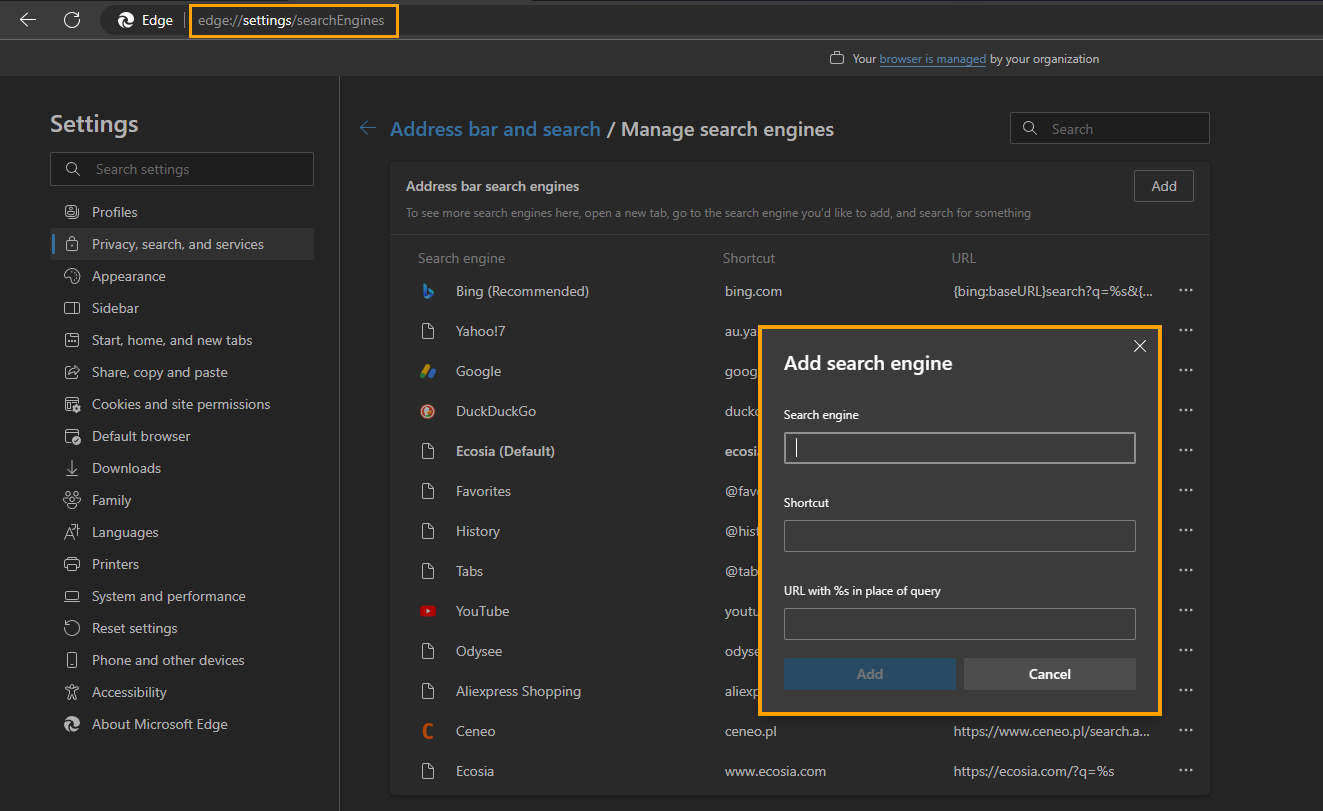Viewport: 1323px width, 811px height.
Task: Open more options for Aliexpress Shopping row
Action: point(1186,691)
